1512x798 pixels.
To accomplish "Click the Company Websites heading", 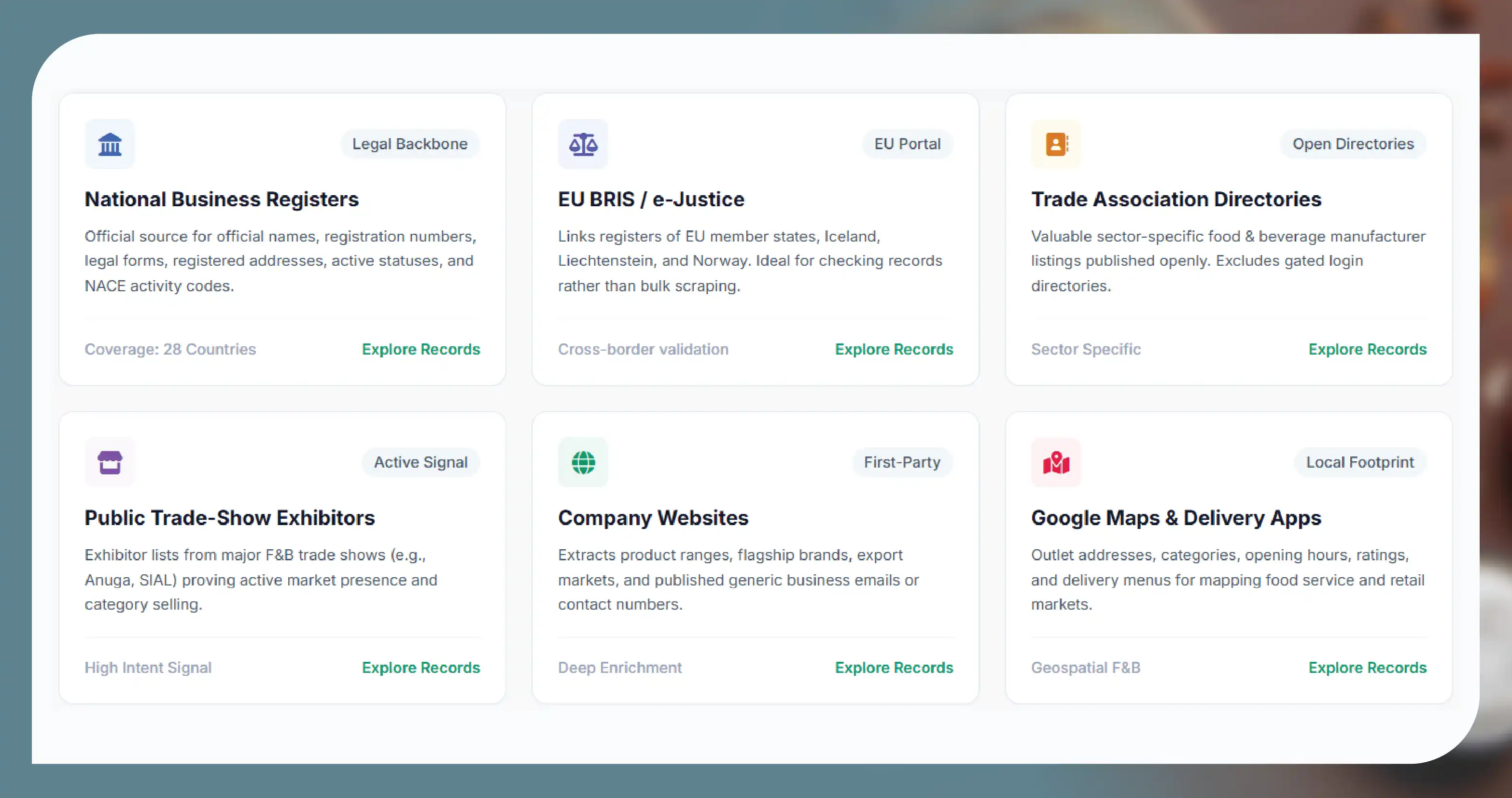I will (x=653, y=518).
